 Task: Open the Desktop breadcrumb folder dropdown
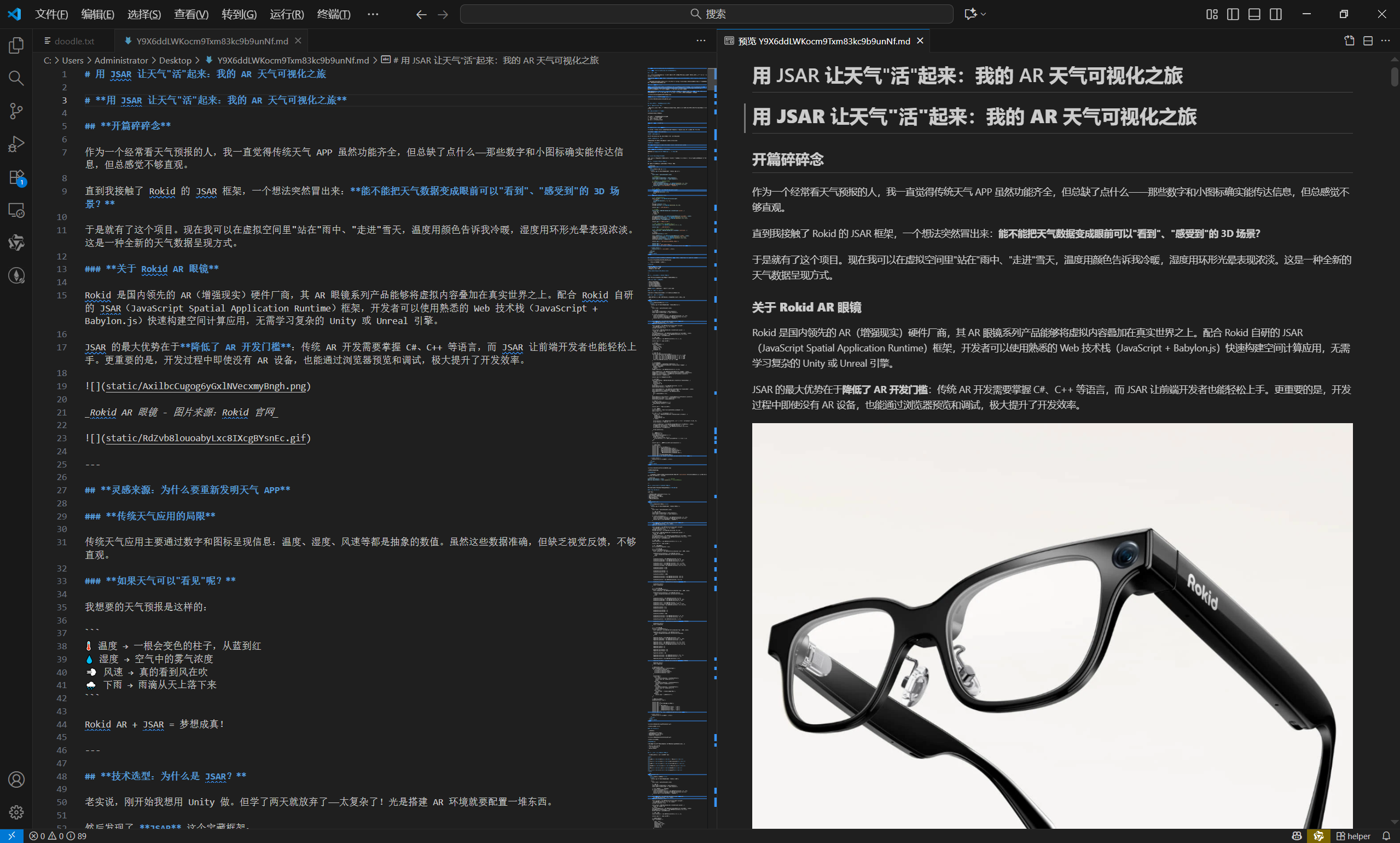pyautogui.click(x=175, y=60)
